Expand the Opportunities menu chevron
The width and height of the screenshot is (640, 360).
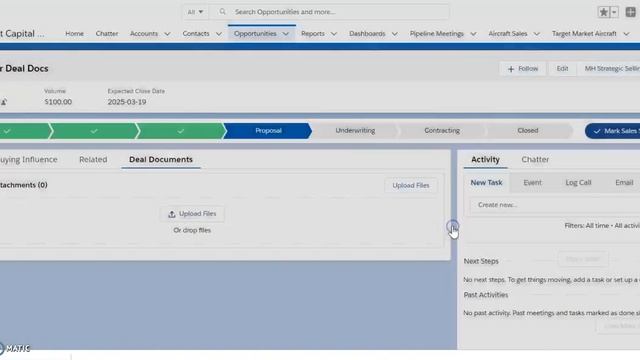tap(286, 34)
